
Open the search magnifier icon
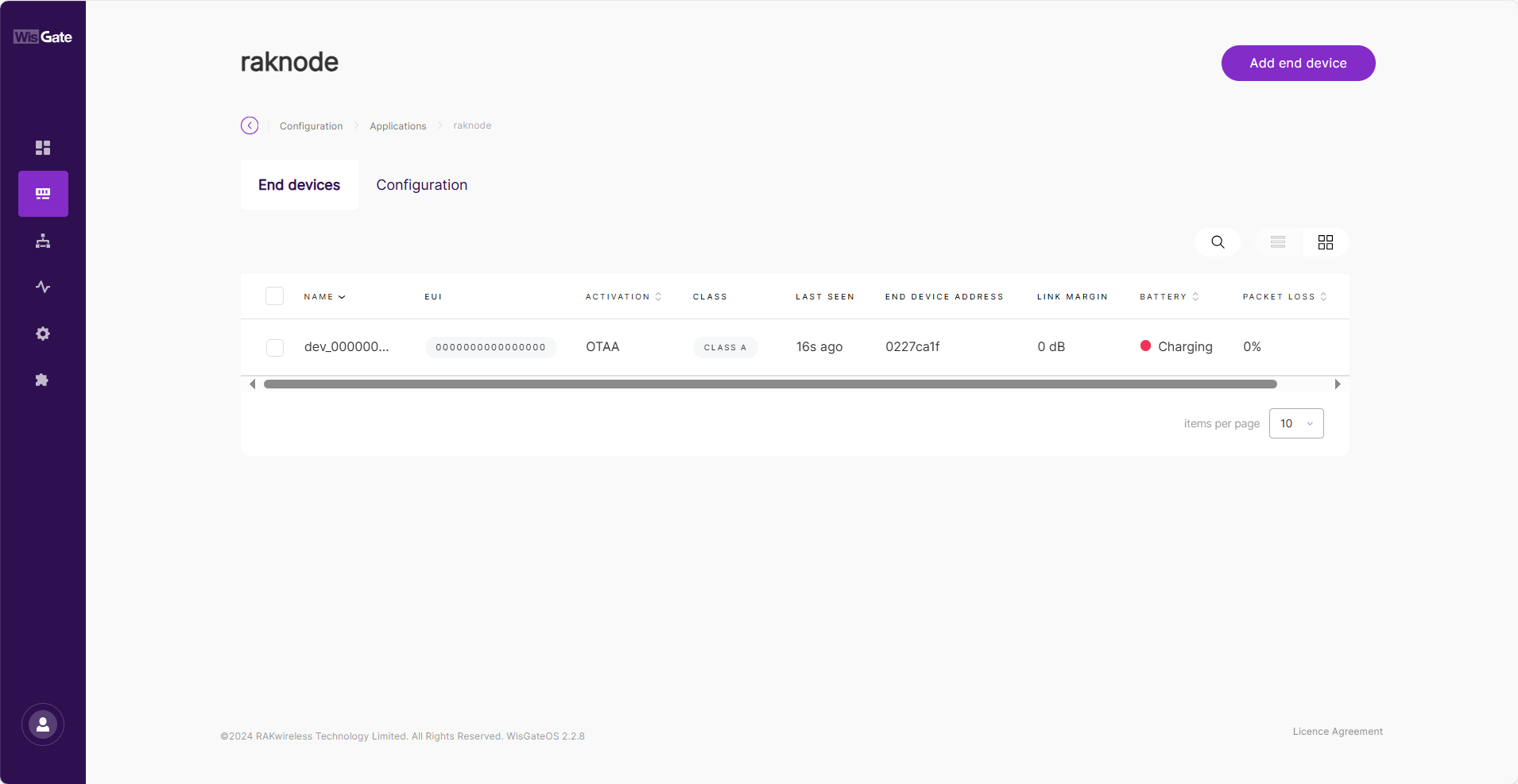coord(1218,242)
